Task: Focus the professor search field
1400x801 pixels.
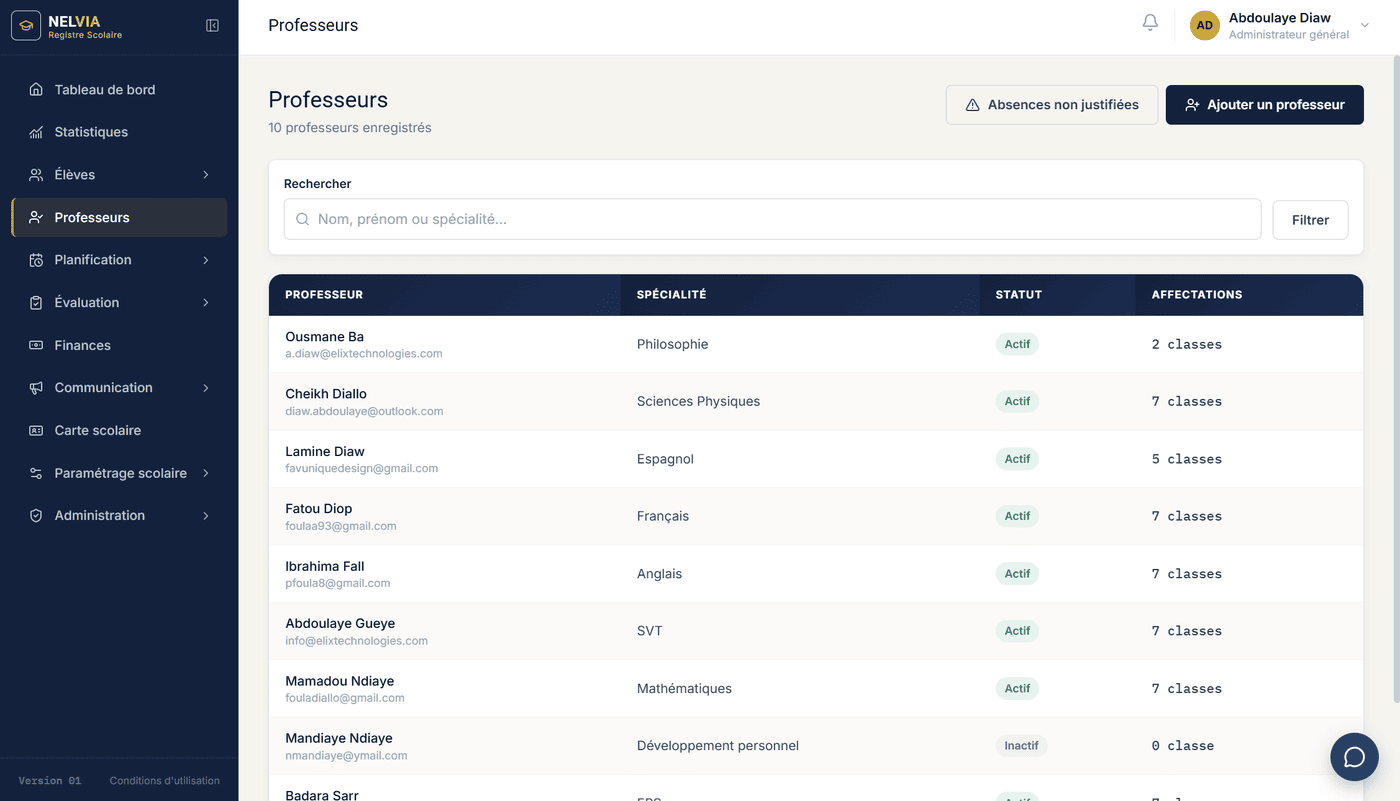Action: point(772,219)
